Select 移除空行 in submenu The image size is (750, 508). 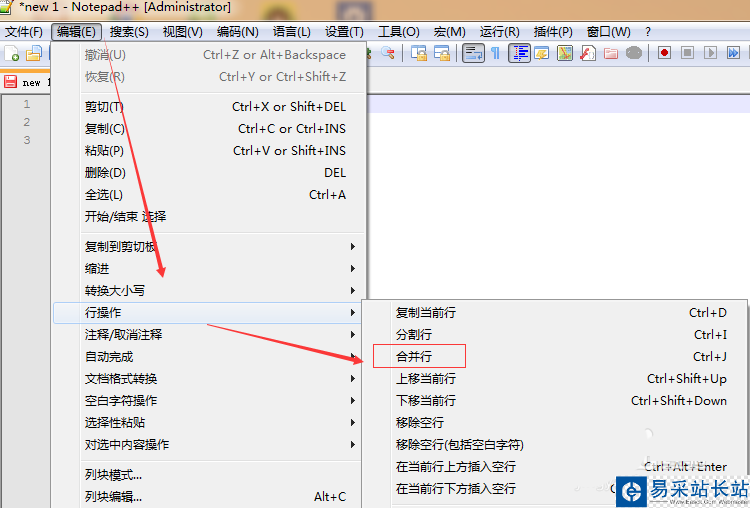point(555,422)
